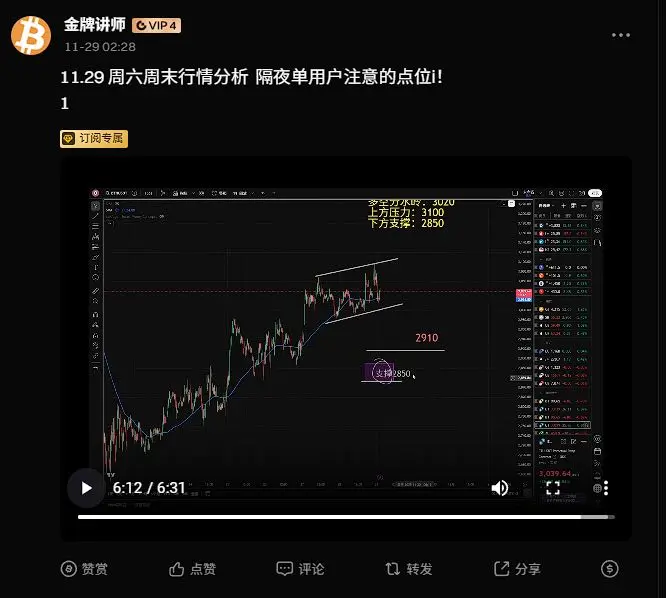Click the chart video thumbnail

(x=346, y=348)
